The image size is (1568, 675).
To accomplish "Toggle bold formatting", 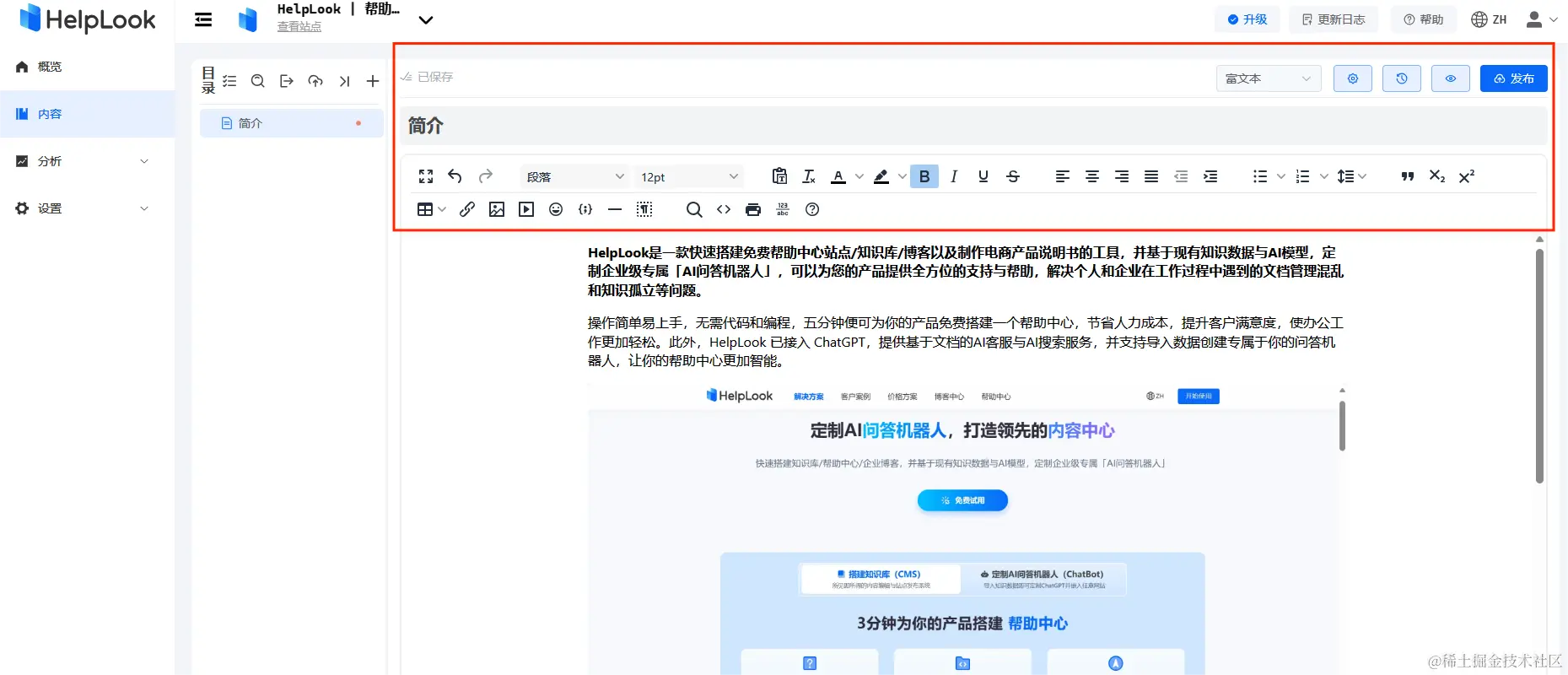I will [x=924, y=176].
